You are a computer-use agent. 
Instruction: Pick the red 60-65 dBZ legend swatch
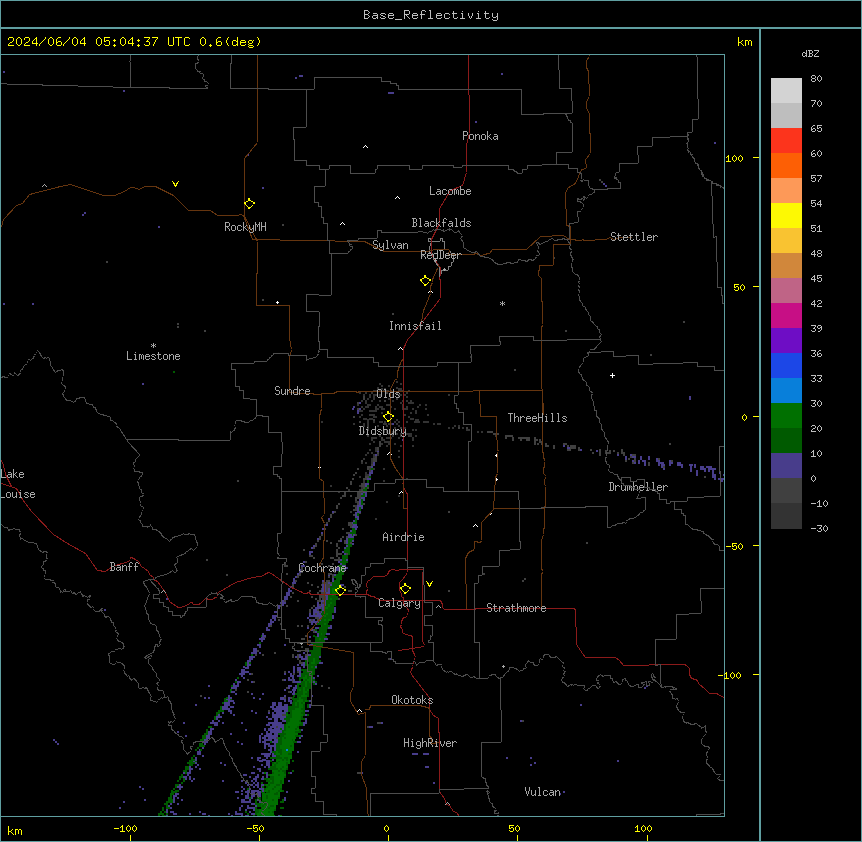786,141
